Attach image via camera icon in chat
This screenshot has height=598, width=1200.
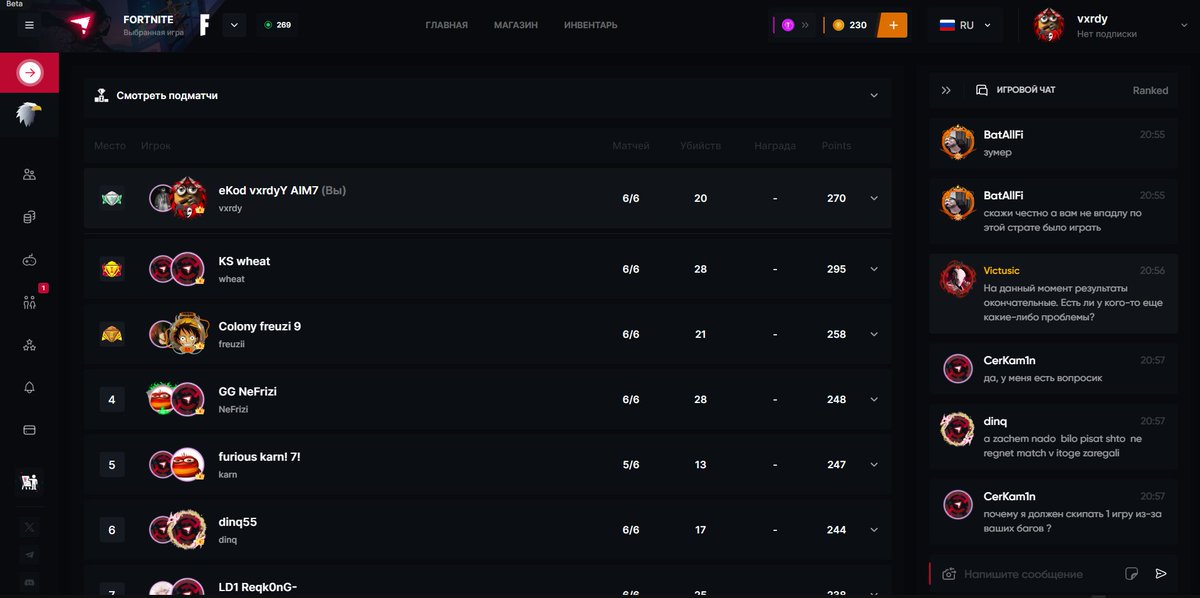coord(948,574)
